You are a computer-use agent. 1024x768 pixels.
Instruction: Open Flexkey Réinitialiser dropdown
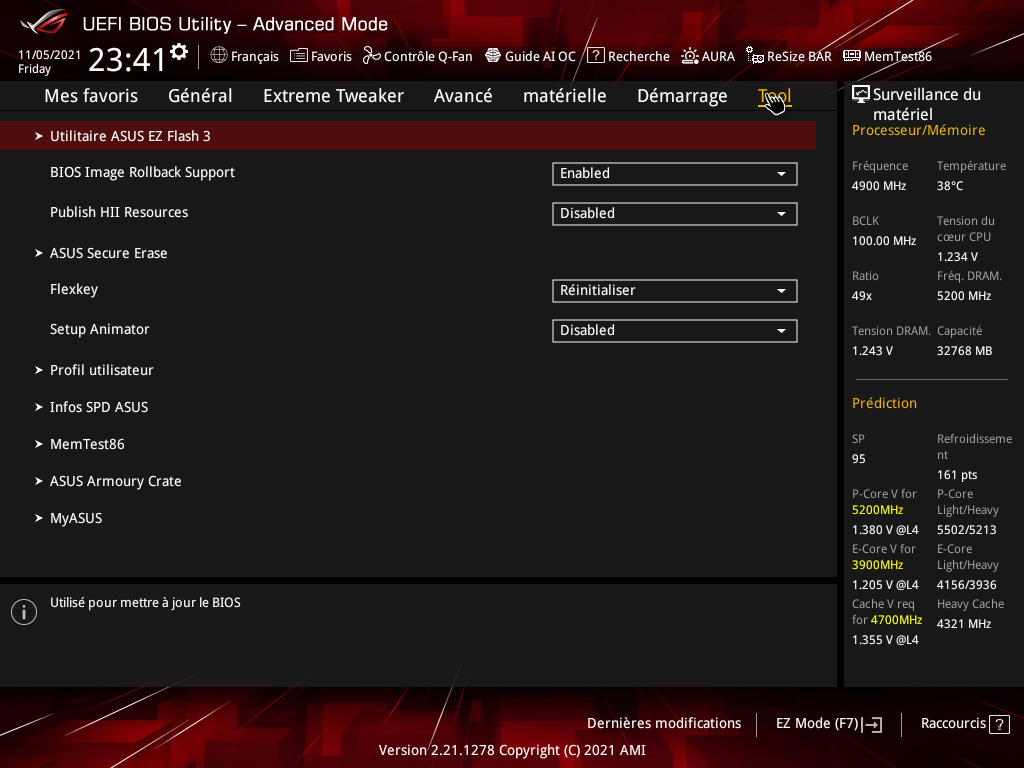click(x=675, y=291)
